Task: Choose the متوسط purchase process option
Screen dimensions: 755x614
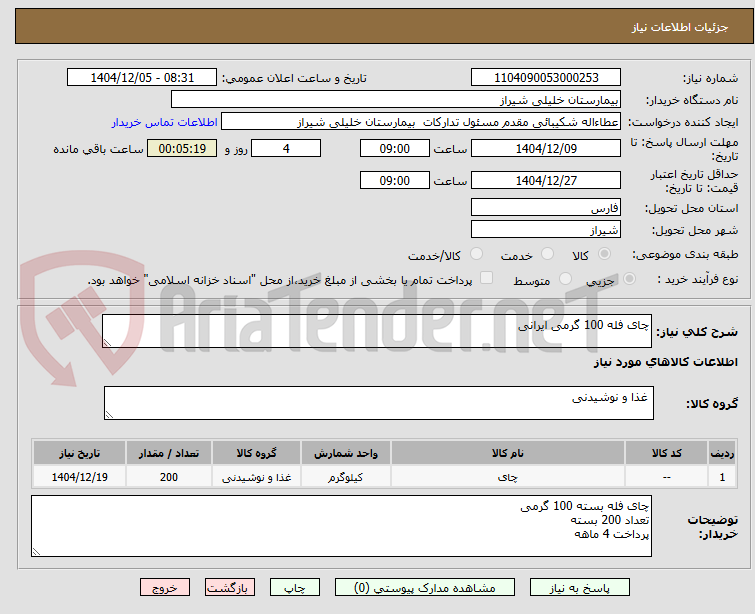Action: (565, 279)
